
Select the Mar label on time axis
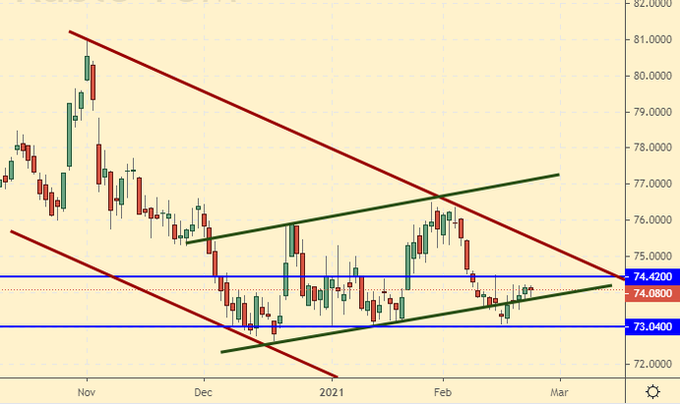tap(559, 390)
